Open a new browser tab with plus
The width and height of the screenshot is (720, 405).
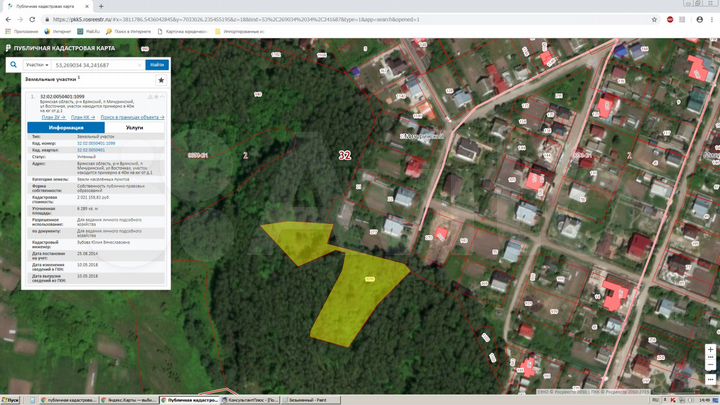coord(101,6)
